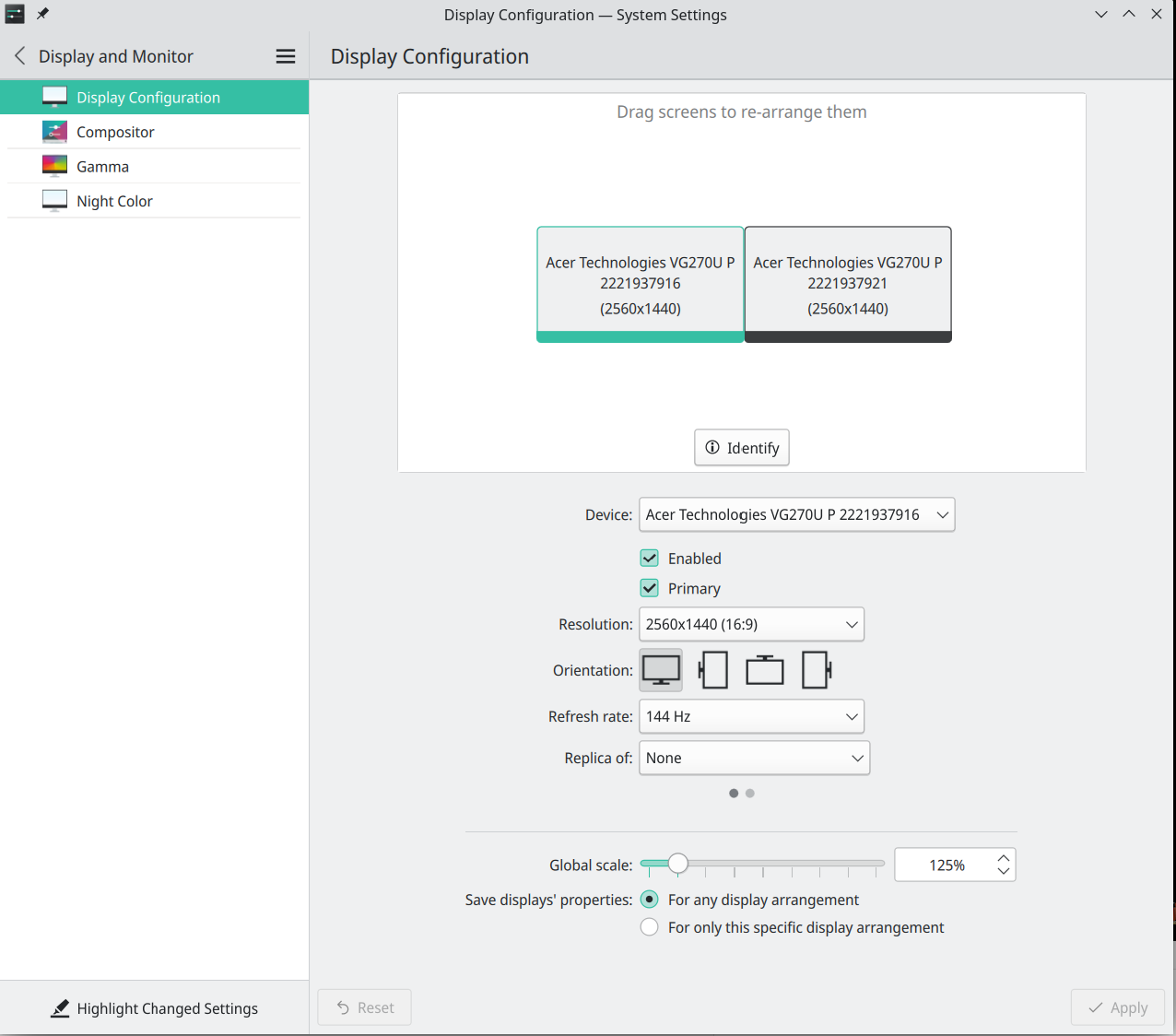1176x1036 pixels.
Task: Click the pin icon in title bar
Action: tap(42, 14)
